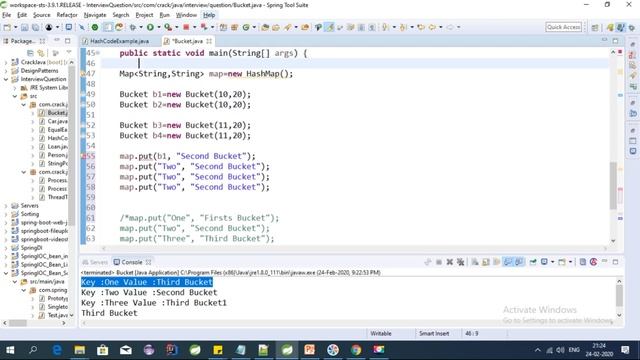Expand the Sorting project node
The width and height of the screenshot is (640, 360).
pyautogui.click(x=6, y=214)
